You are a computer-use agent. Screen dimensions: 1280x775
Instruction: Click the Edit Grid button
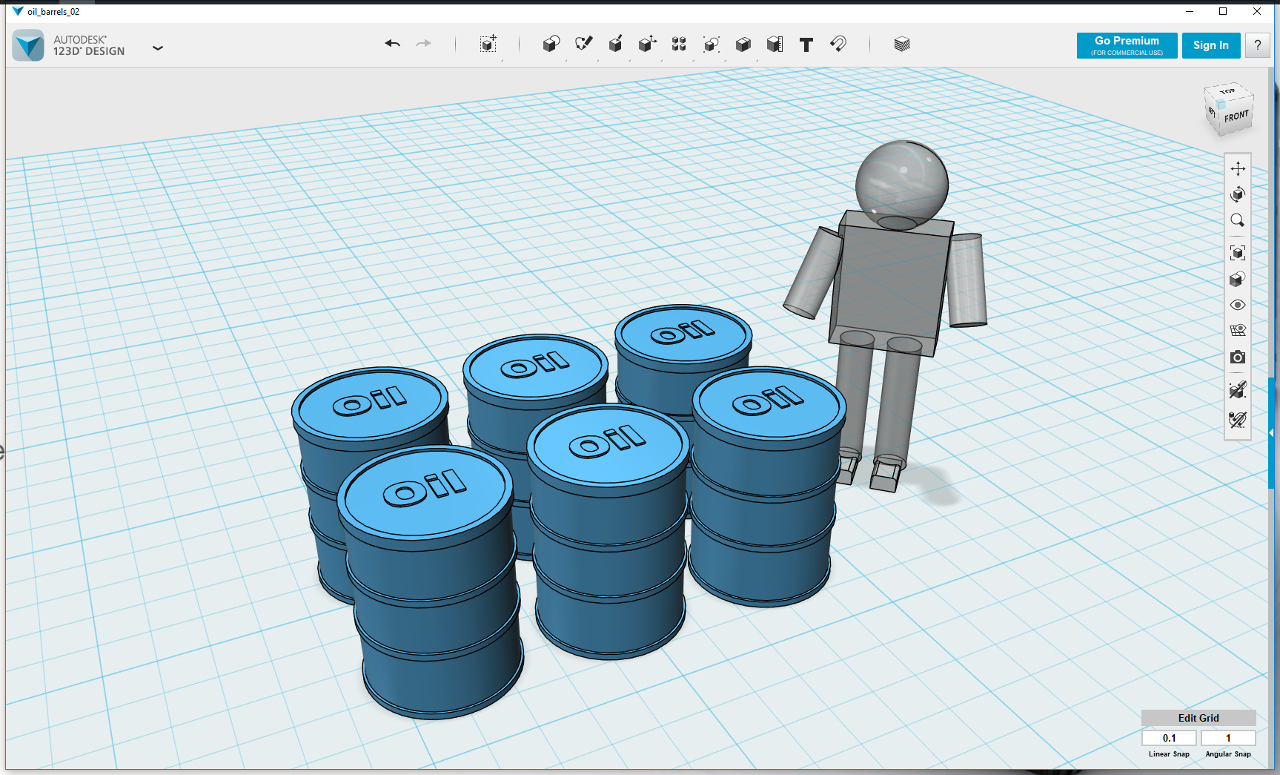pyautogui.click(x=1198, y=718)
